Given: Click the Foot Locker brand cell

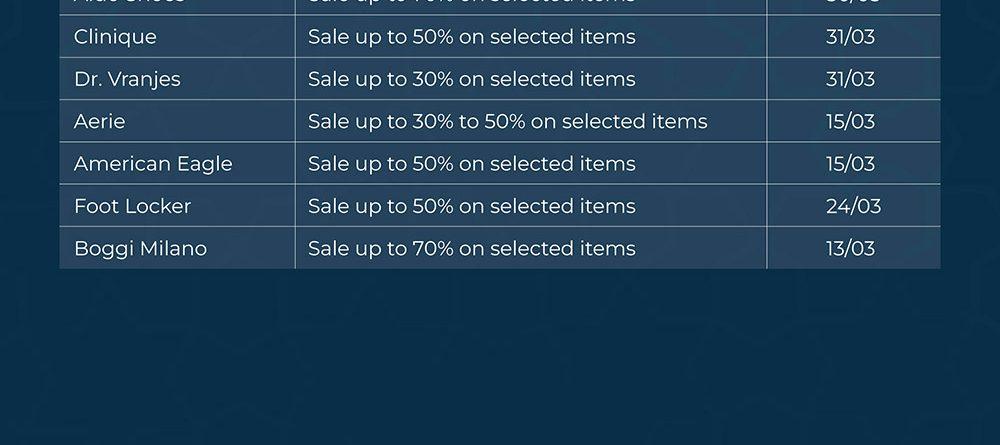Looking at the screenshot, I should pyautogui.click(x=132, y=206).
